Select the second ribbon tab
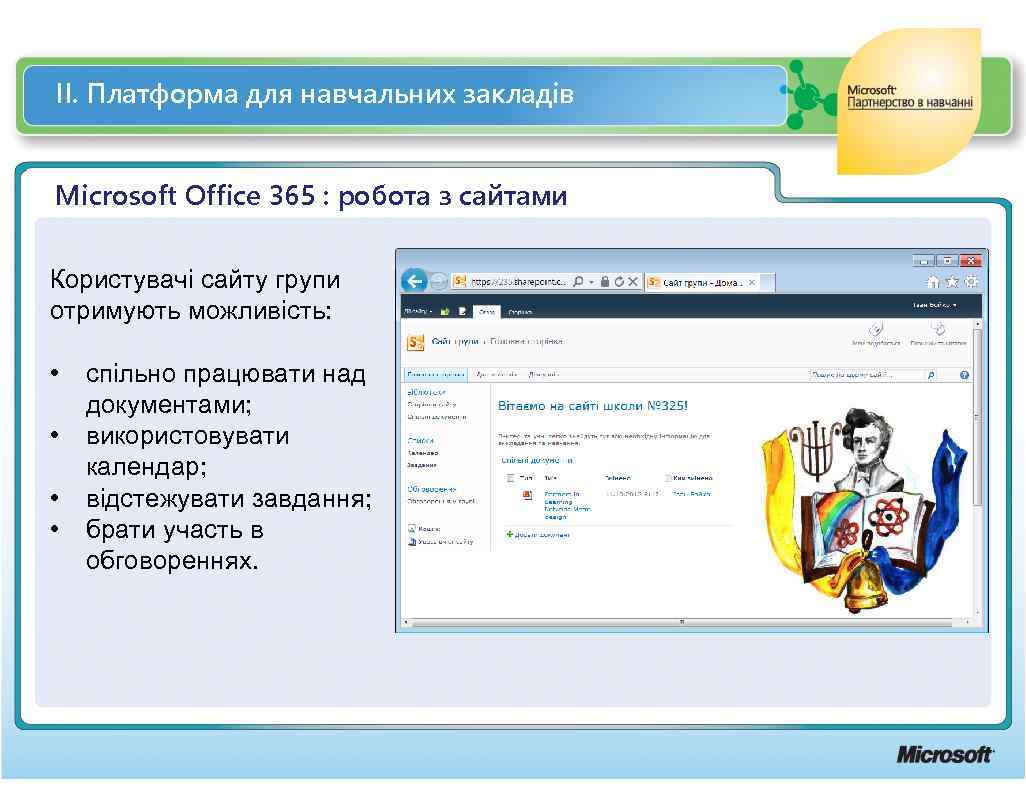The image size is (1026, 791). (x=520, y=312)
